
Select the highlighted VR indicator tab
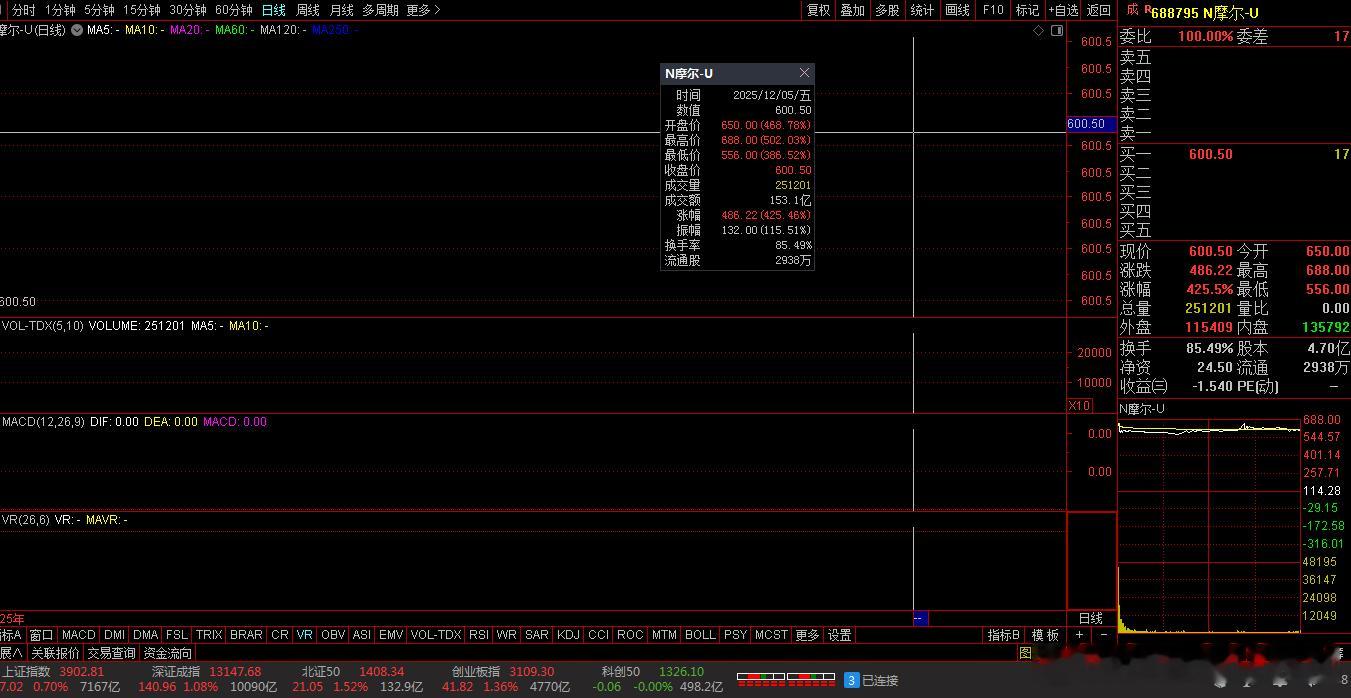point(305,635)
